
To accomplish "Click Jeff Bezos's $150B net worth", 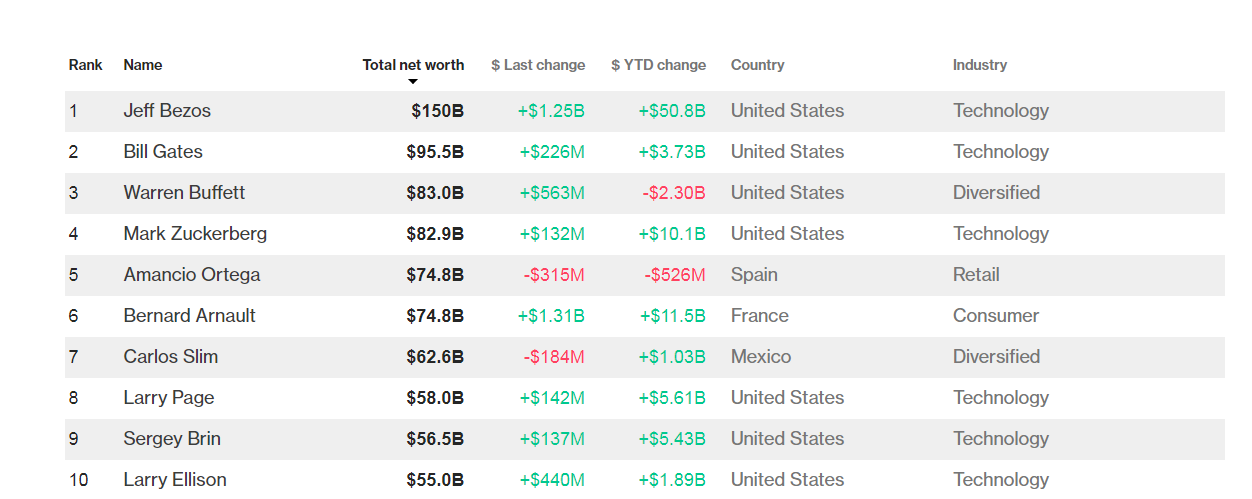I will click(x=437, y=111).
